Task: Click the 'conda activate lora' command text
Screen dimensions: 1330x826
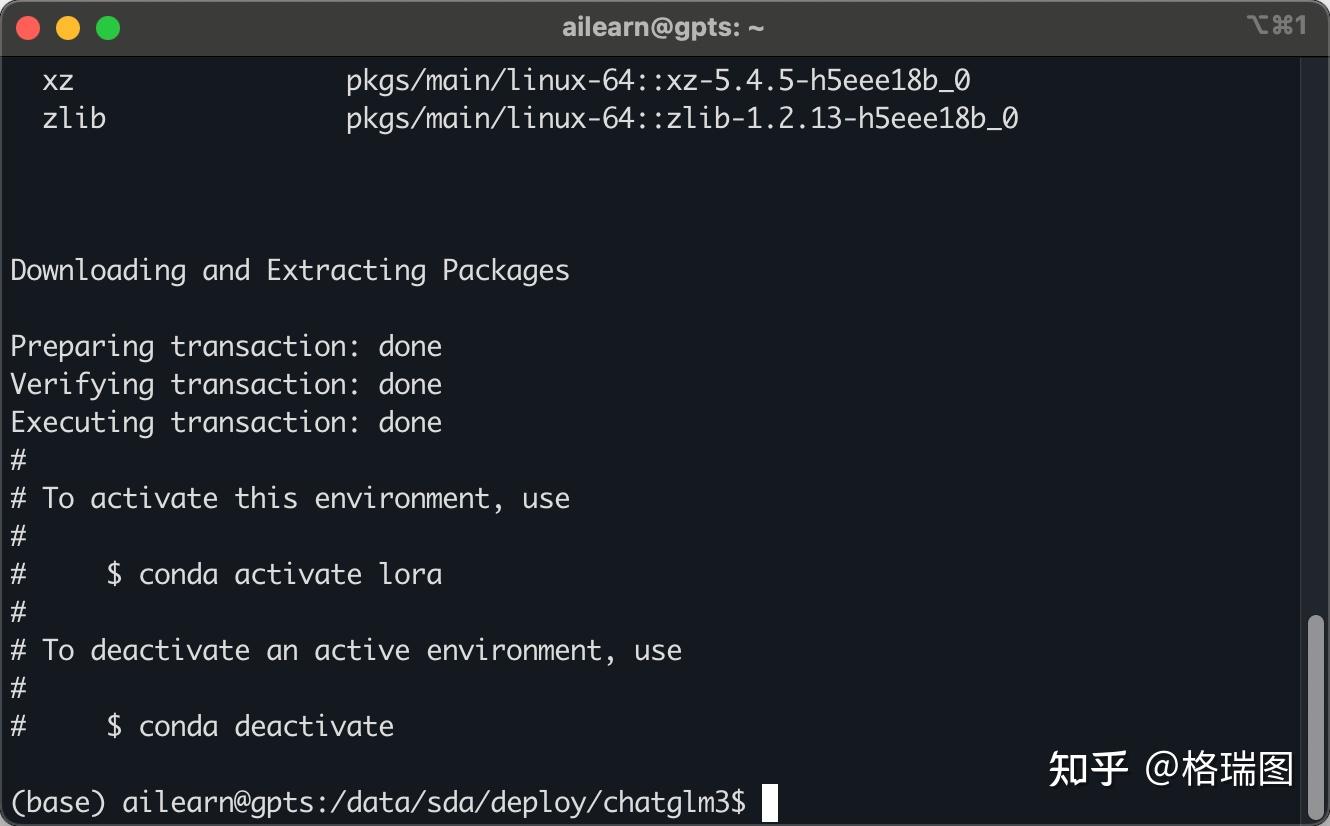Action: pyautogui.click(x=290, y=575)
